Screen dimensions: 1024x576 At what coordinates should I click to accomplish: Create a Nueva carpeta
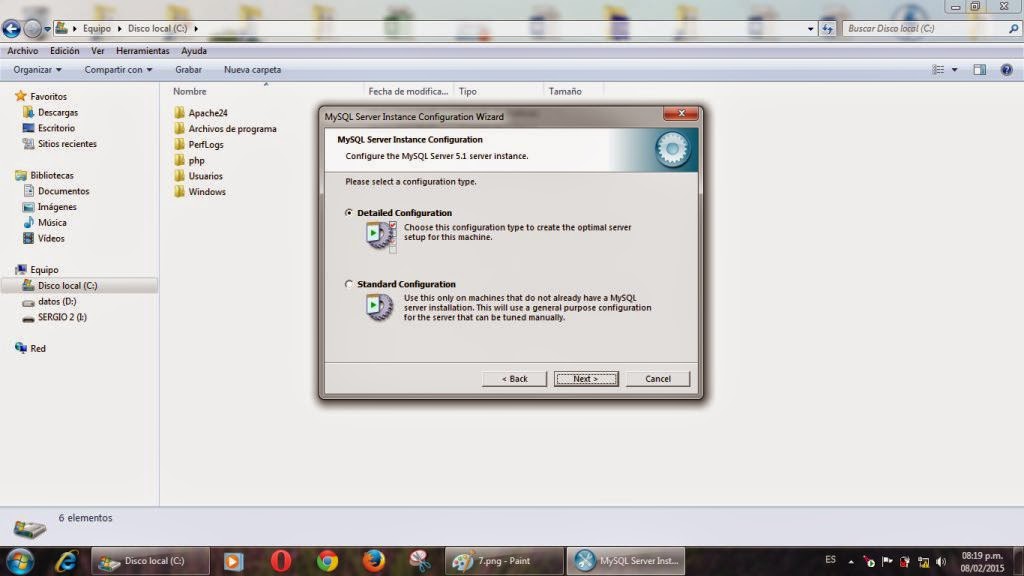coord(252,70)
